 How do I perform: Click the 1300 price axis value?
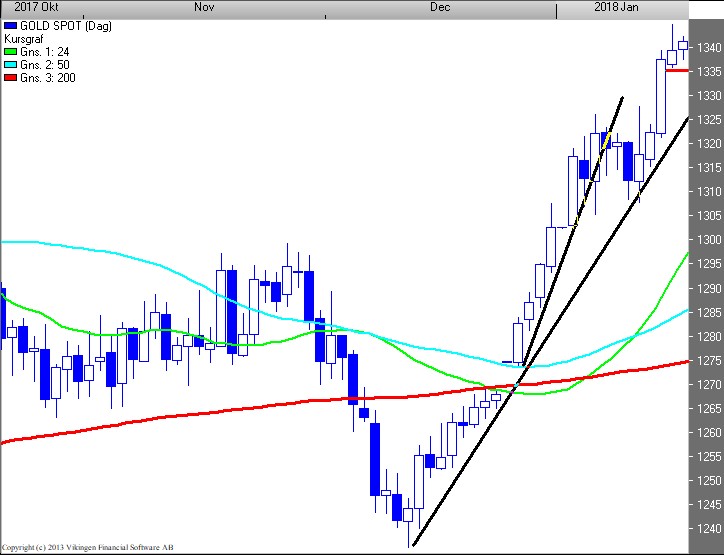[x=709, y=240]
